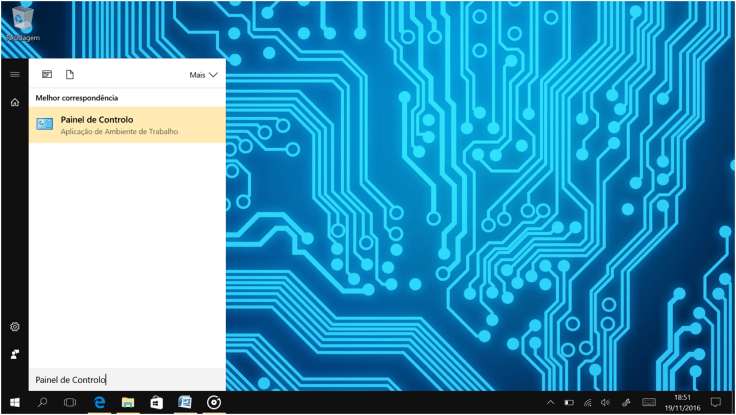Open the feedback icon in search sidebar

(x=14, y=354)
